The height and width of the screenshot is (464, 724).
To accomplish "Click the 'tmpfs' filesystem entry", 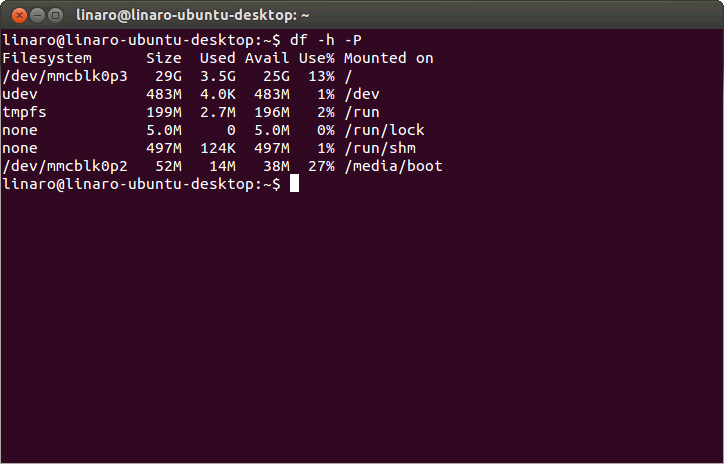I will [x=24, y=112].
